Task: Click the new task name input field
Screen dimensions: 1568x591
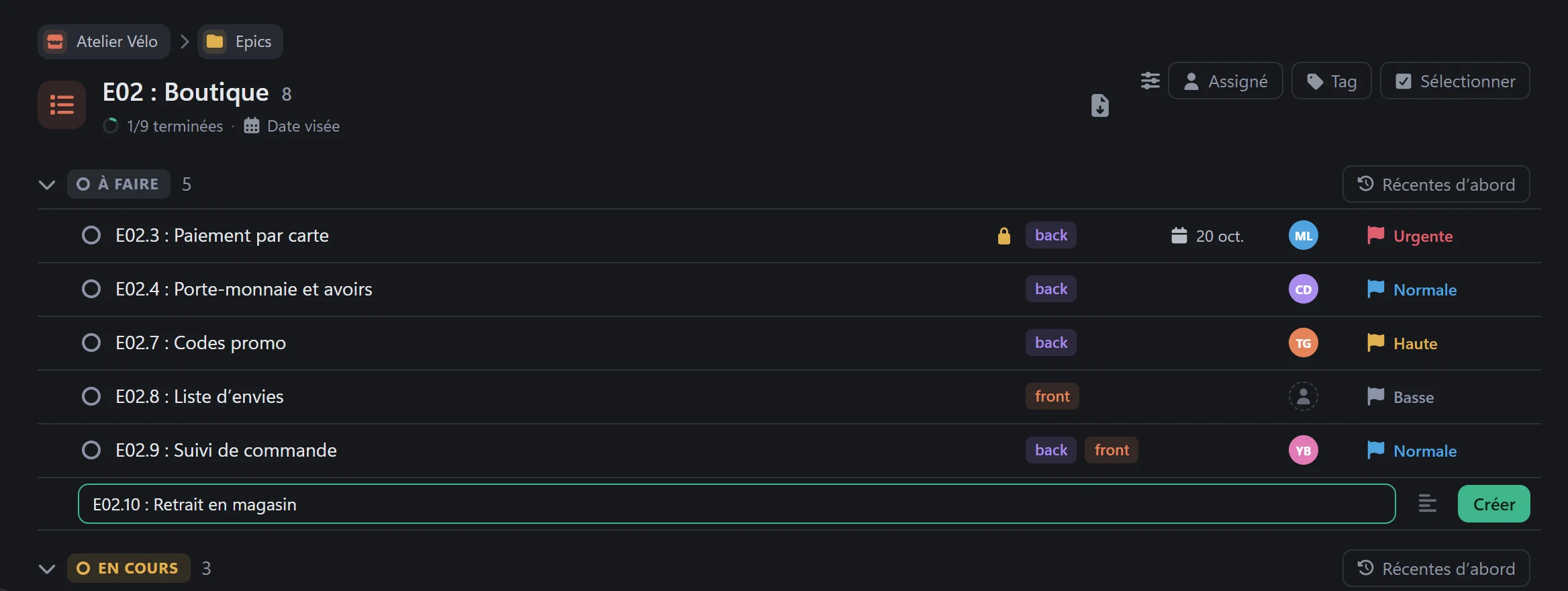Action: [736, 504]
